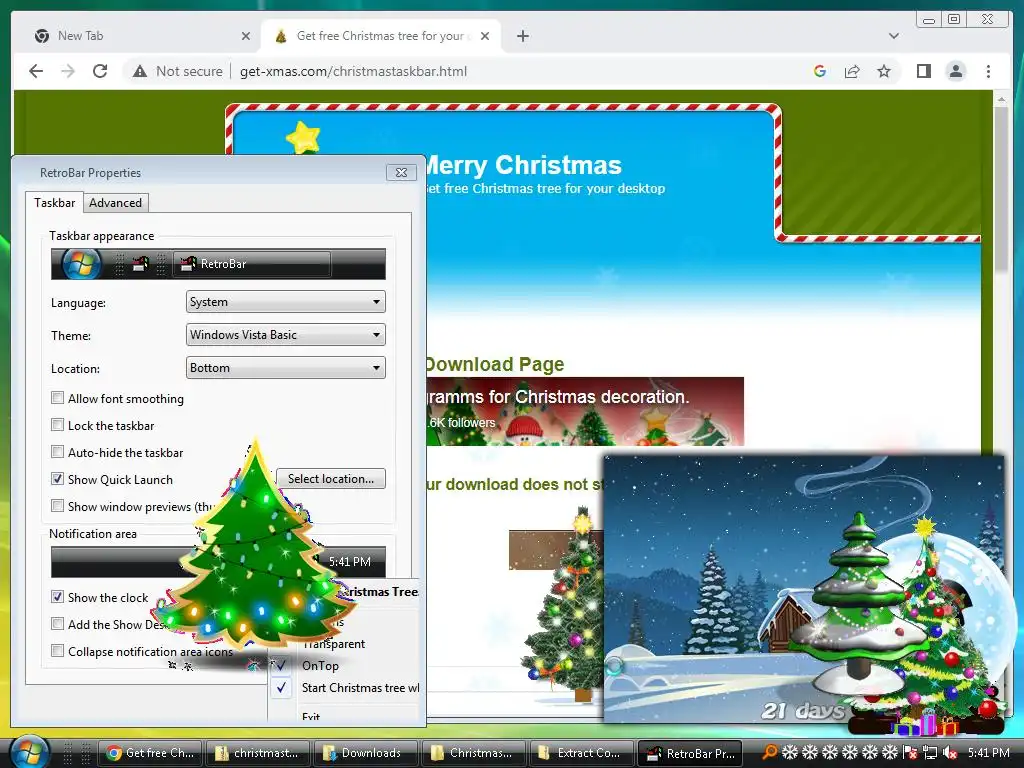
Task: Click the Download Page heading
Action: pos(495,364)
